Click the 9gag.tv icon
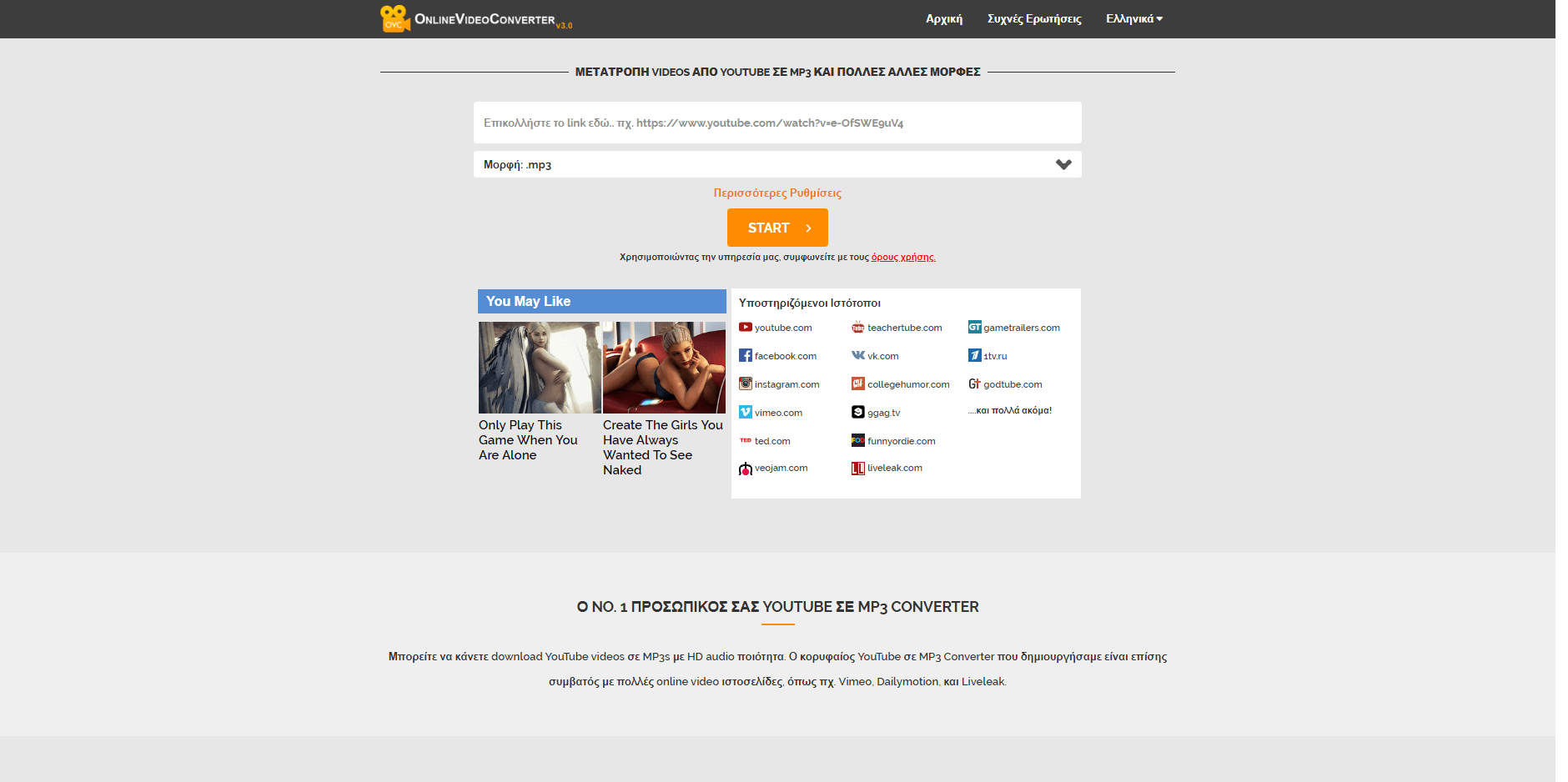The width and height of the screenshot is (1568, 782). pyautogui.click(x=857, y=413)
